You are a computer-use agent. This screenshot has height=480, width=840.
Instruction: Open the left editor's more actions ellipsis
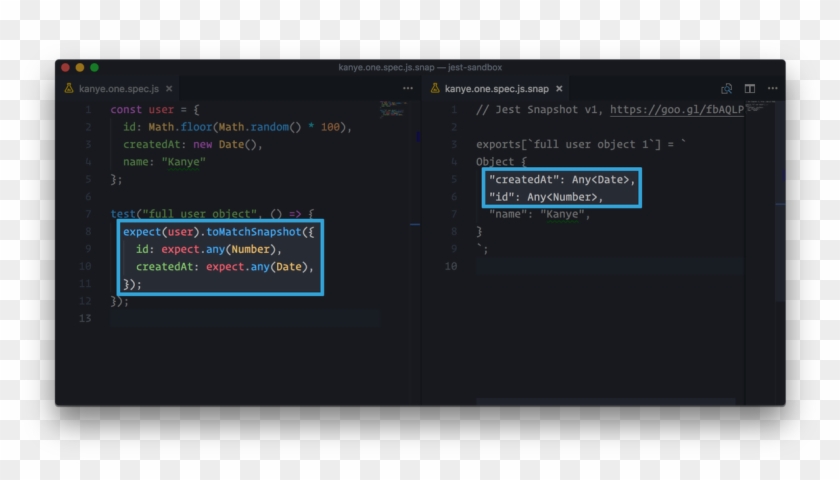408,89
